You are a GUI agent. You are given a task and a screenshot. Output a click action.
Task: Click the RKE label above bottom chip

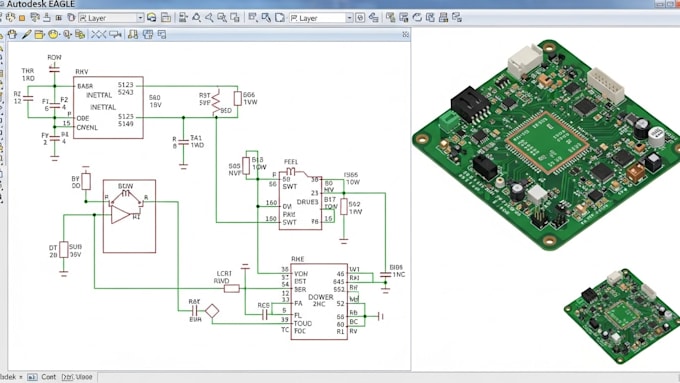298,259
